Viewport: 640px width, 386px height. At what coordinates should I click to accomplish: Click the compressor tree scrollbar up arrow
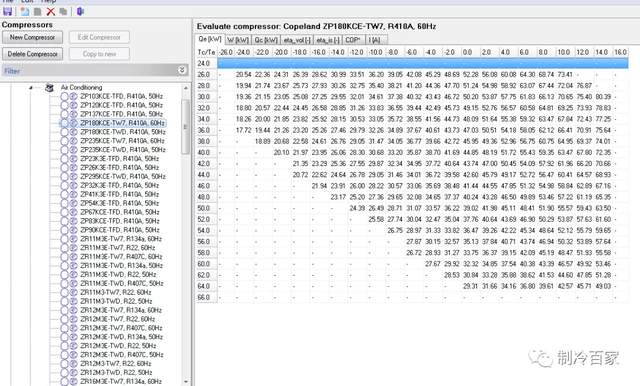pos(186,88)
